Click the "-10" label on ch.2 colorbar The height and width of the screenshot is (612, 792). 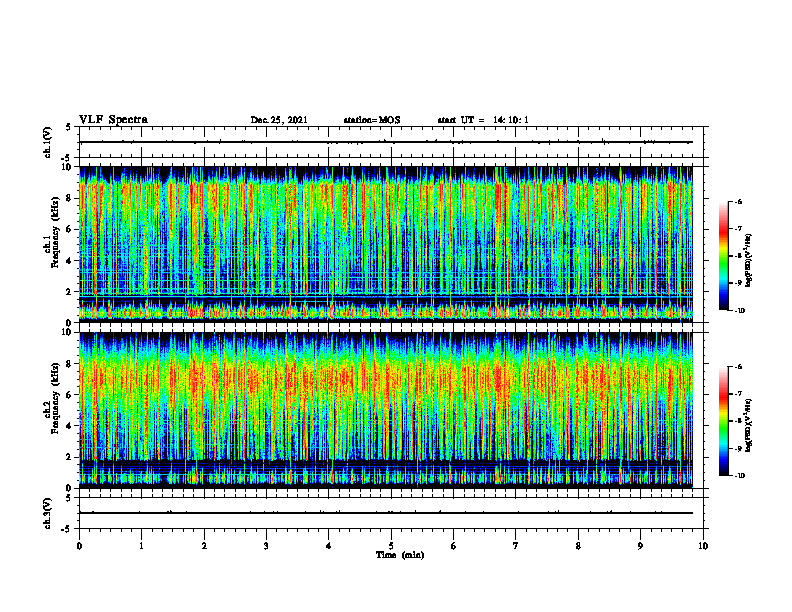tap(739, 476)
